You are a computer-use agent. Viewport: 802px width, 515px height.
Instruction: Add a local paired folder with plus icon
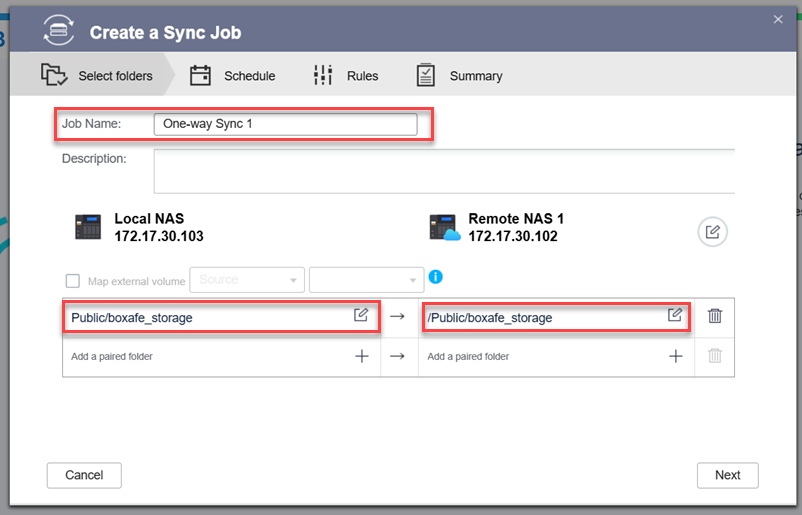tap(362, 356)
